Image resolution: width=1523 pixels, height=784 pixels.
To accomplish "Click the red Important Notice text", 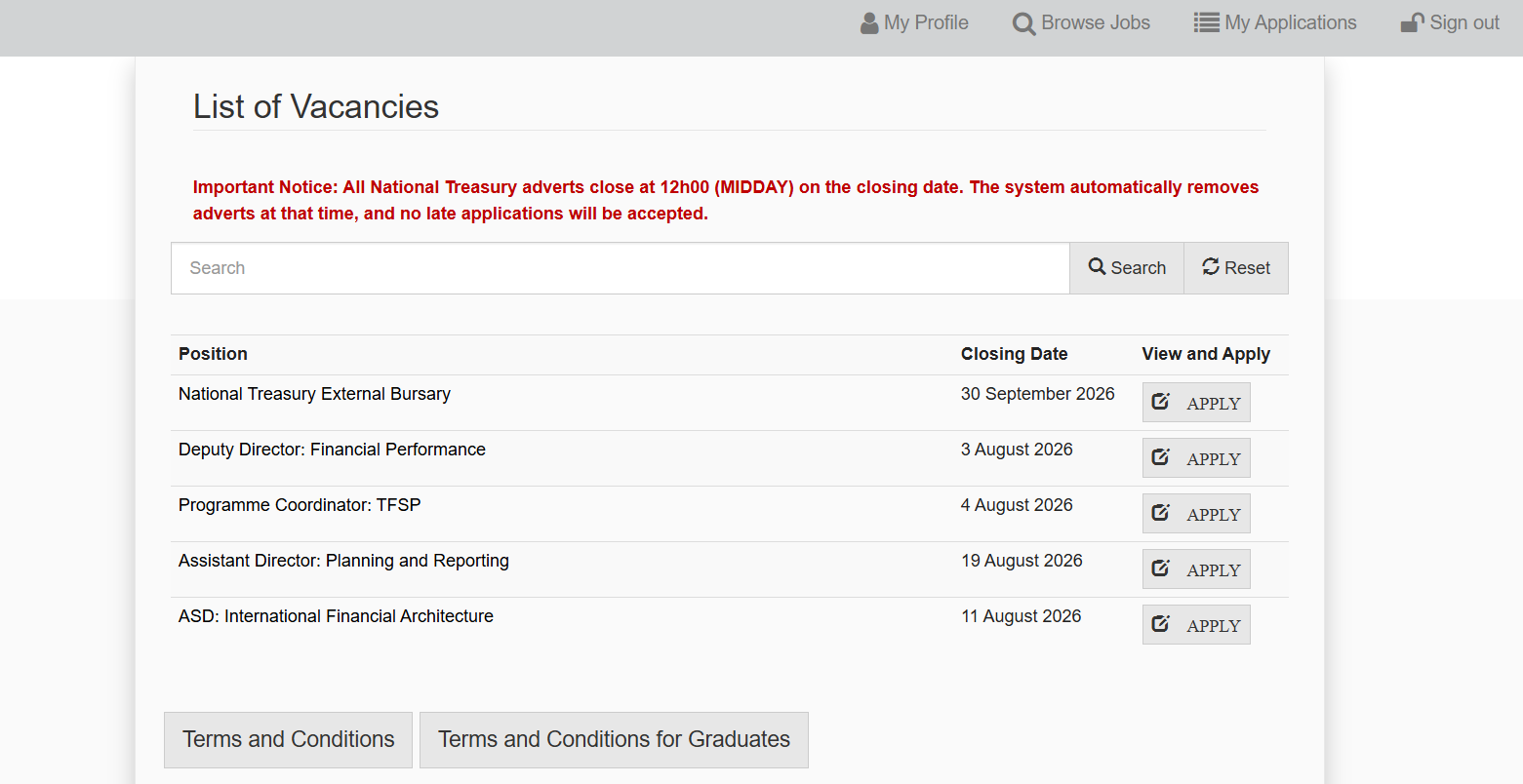I will click(726, 200).
